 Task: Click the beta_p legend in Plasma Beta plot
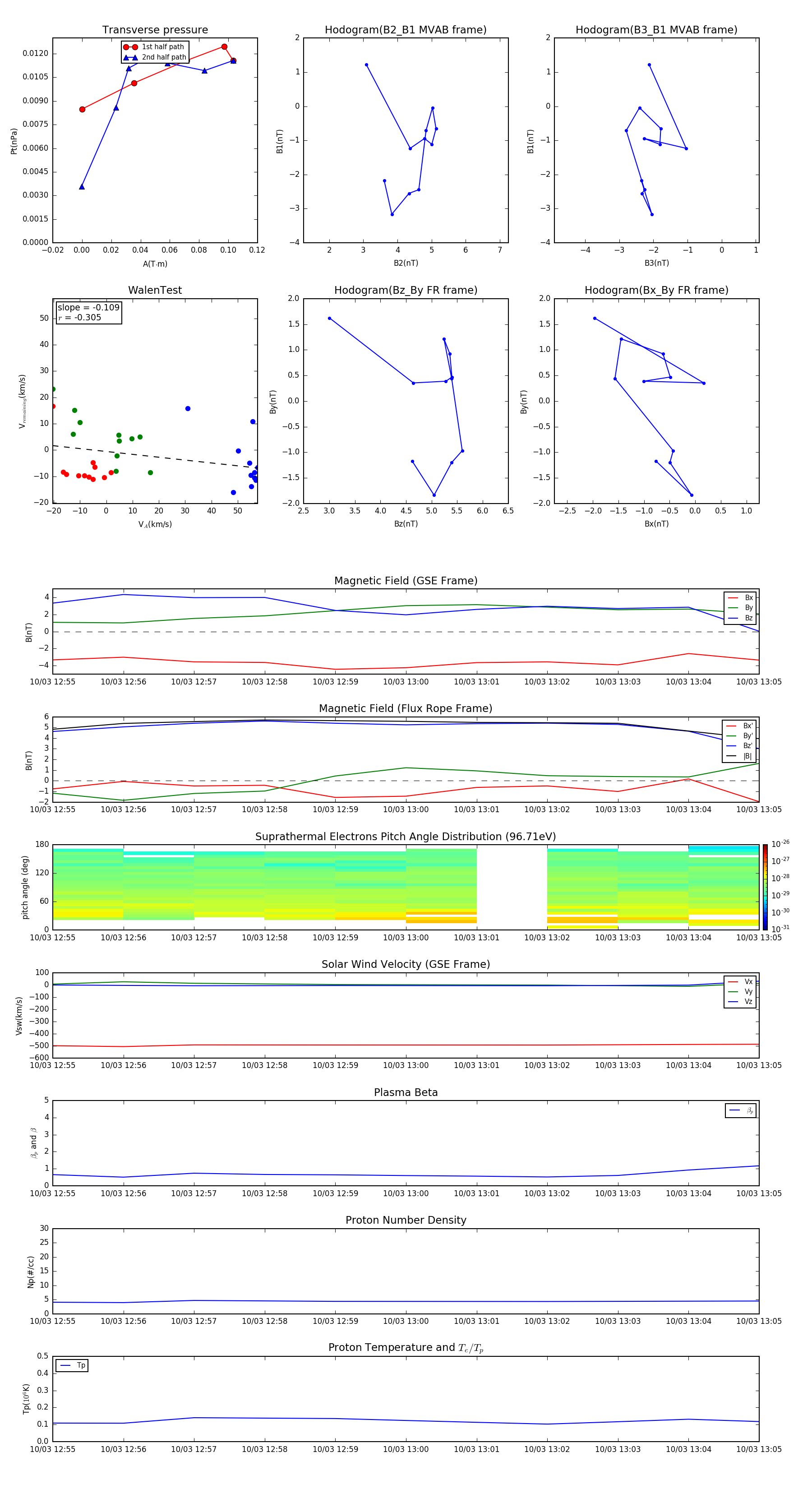(741, 1110)
